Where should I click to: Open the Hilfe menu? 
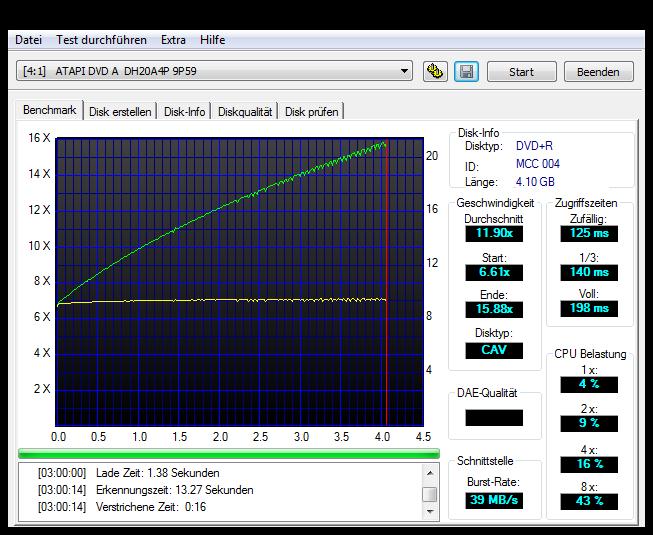[x=212, y=40]
